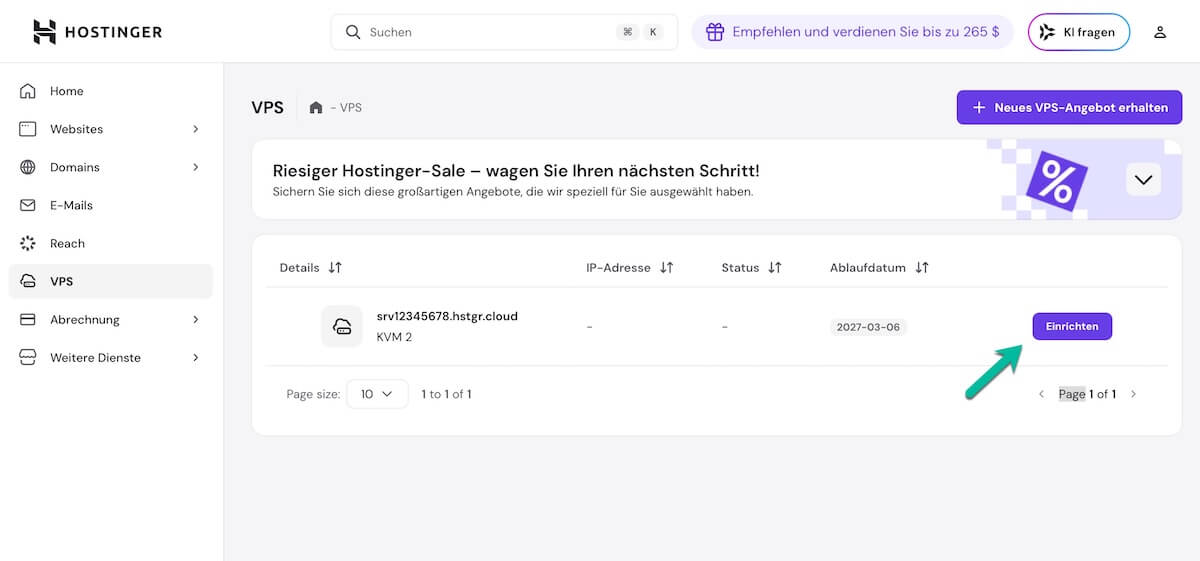Click the KVM 2 plan label
This screenshot has width=1200, height=561.
tap(394, 337)
